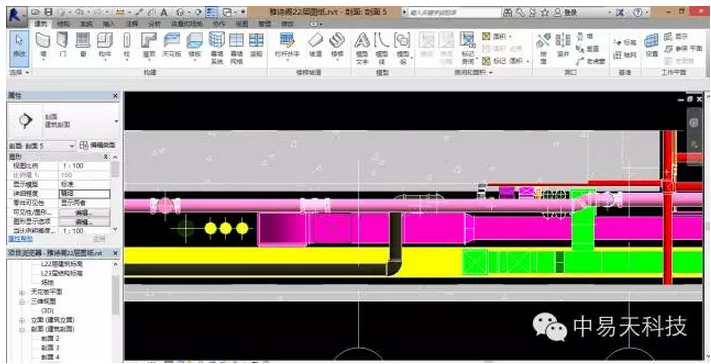Choose the Wall opening (墙) tool
This screenshot has width=711, height=364.
click(584, 36)
